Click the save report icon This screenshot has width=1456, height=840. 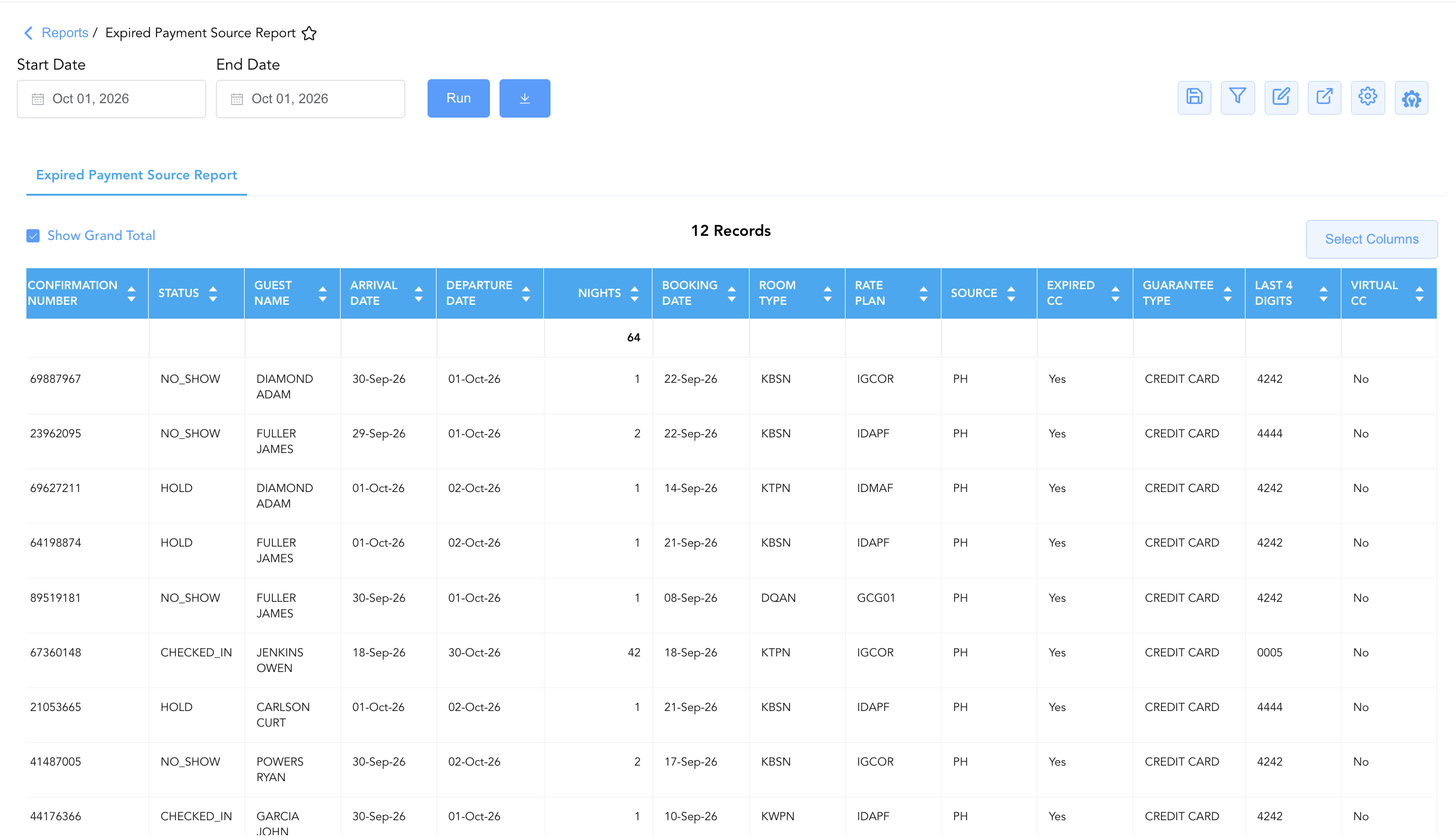(1194, 97)
